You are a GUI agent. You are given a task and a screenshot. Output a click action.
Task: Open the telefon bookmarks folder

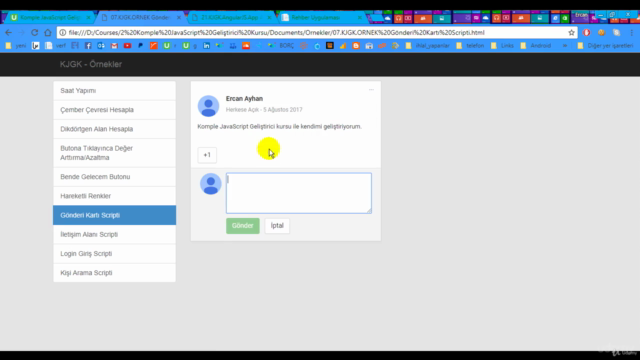[x=470, y=46]
